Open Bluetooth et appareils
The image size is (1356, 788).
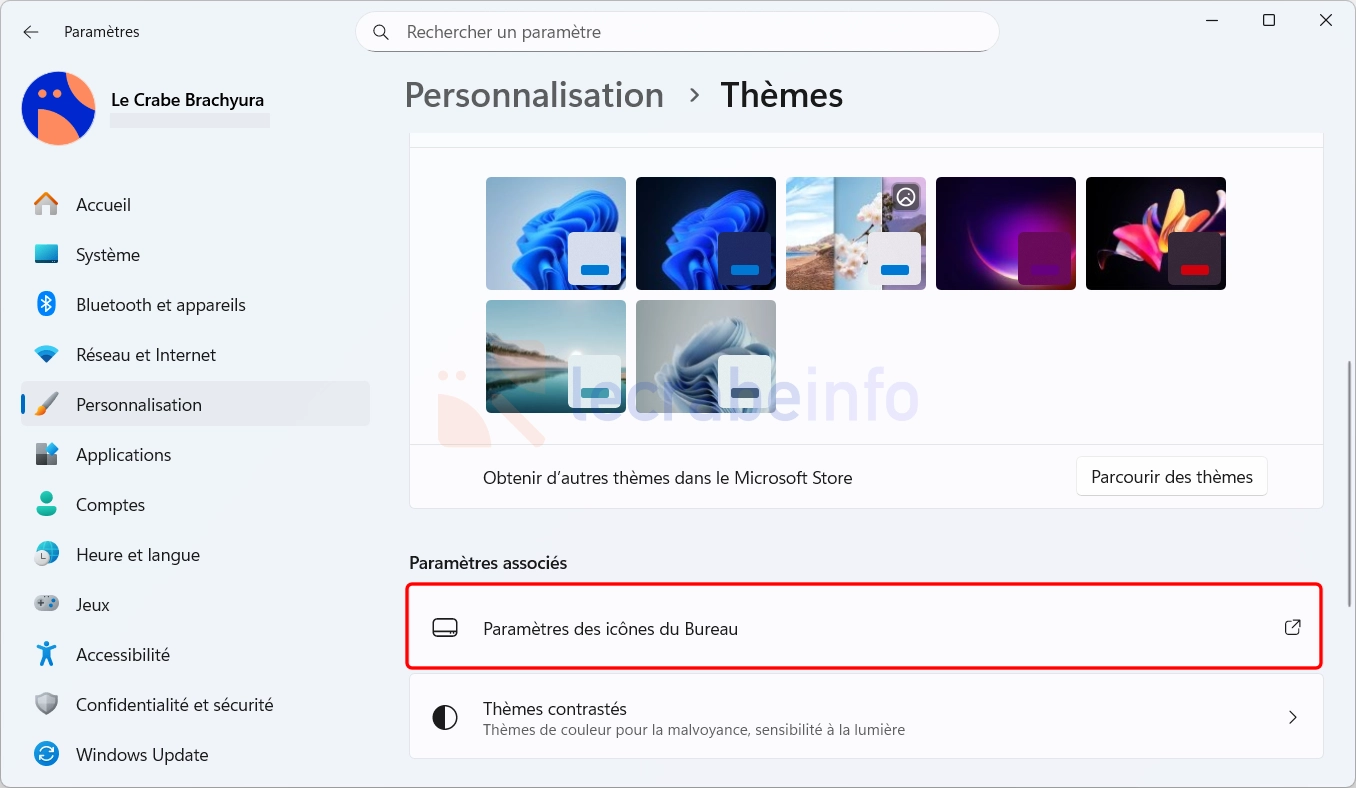[x=195, y=304]
